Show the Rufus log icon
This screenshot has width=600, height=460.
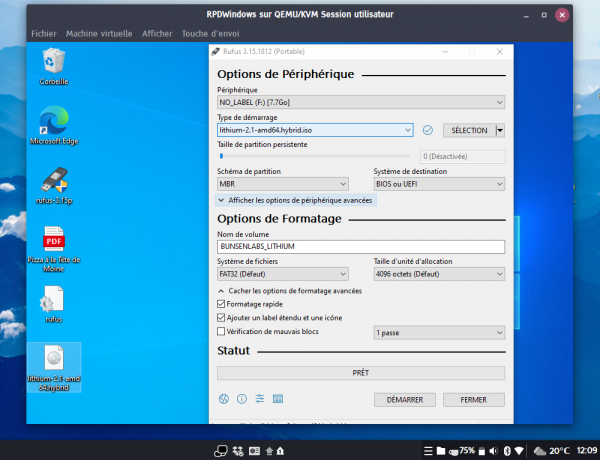(x=277, y=399)
